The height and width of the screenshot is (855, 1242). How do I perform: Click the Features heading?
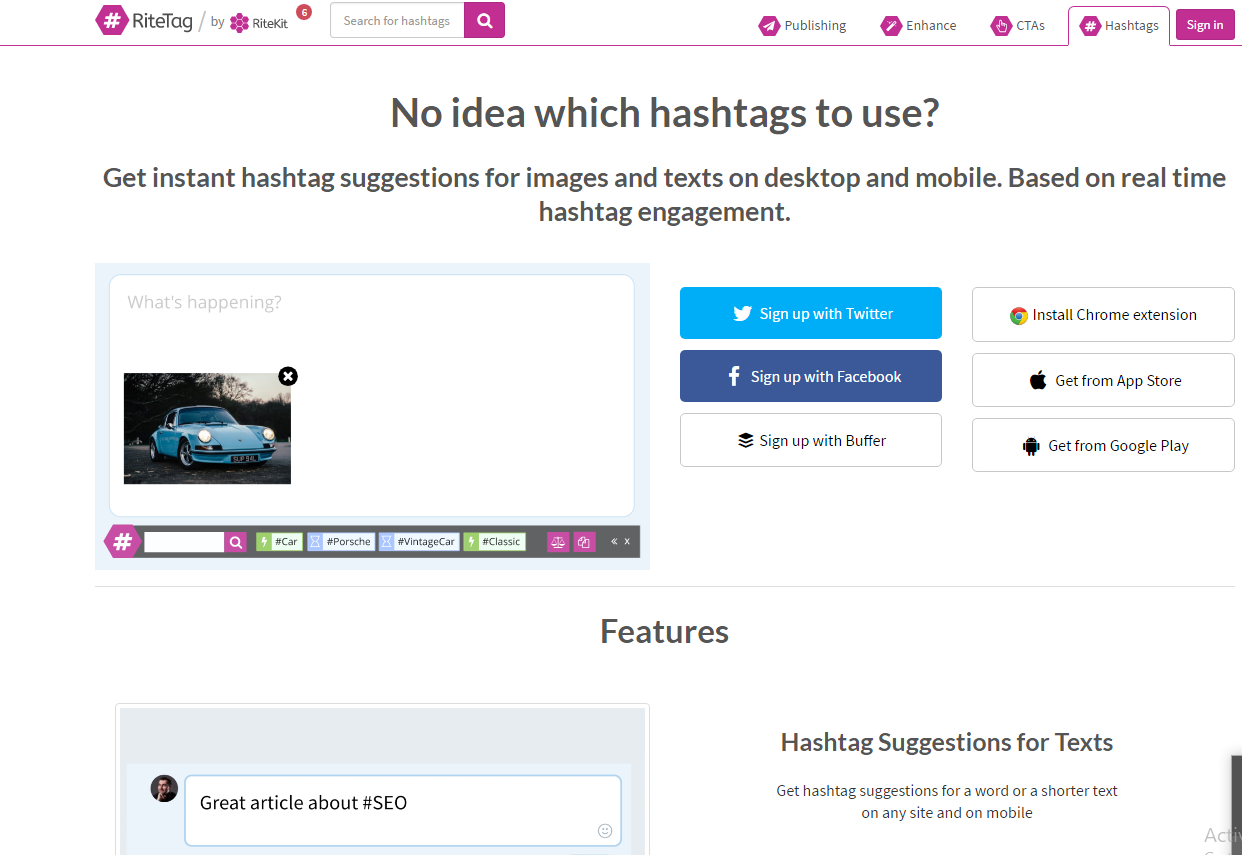(664, 631)
